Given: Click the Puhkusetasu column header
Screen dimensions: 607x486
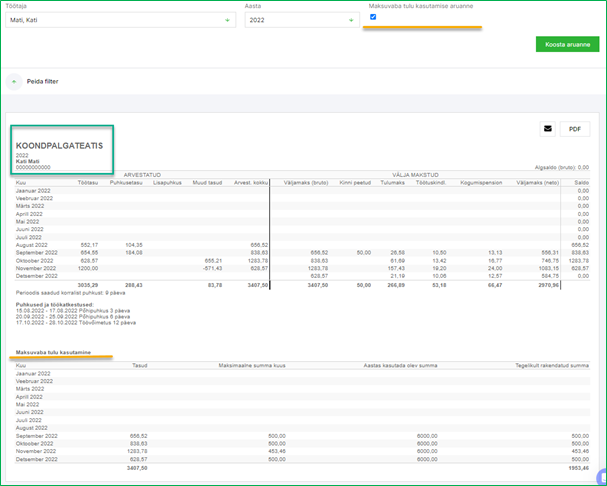Looking at the screenshot, I should click(x=126, y=183).
